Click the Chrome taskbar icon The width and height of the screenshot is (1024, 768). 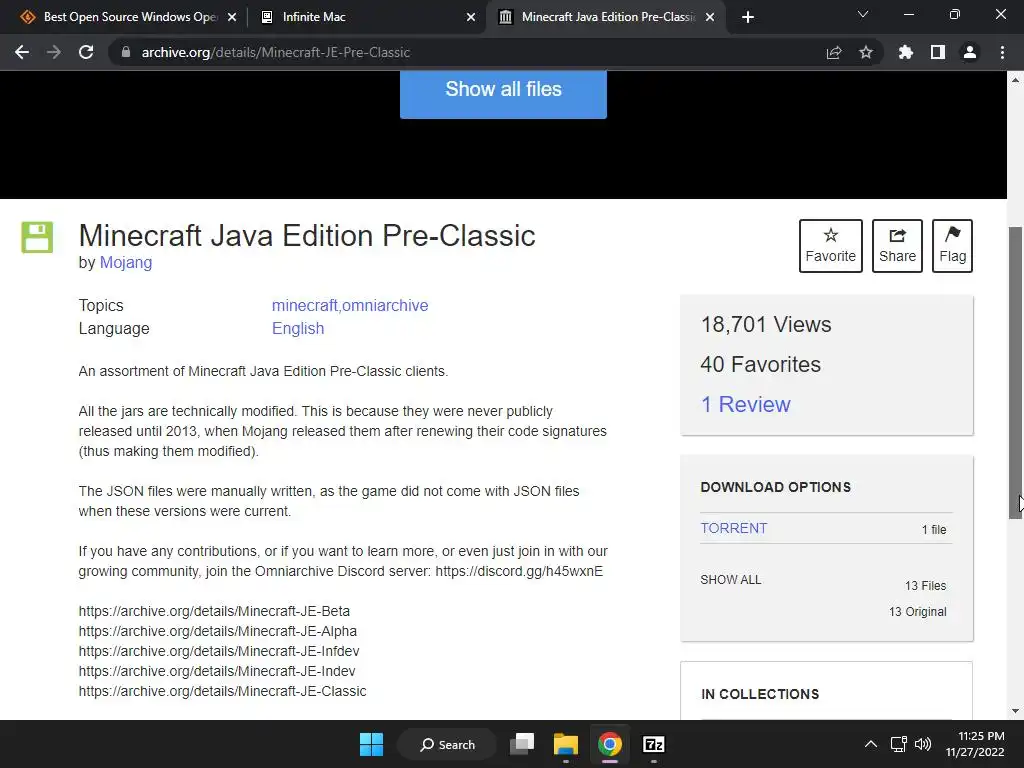(x=609, y=744)
